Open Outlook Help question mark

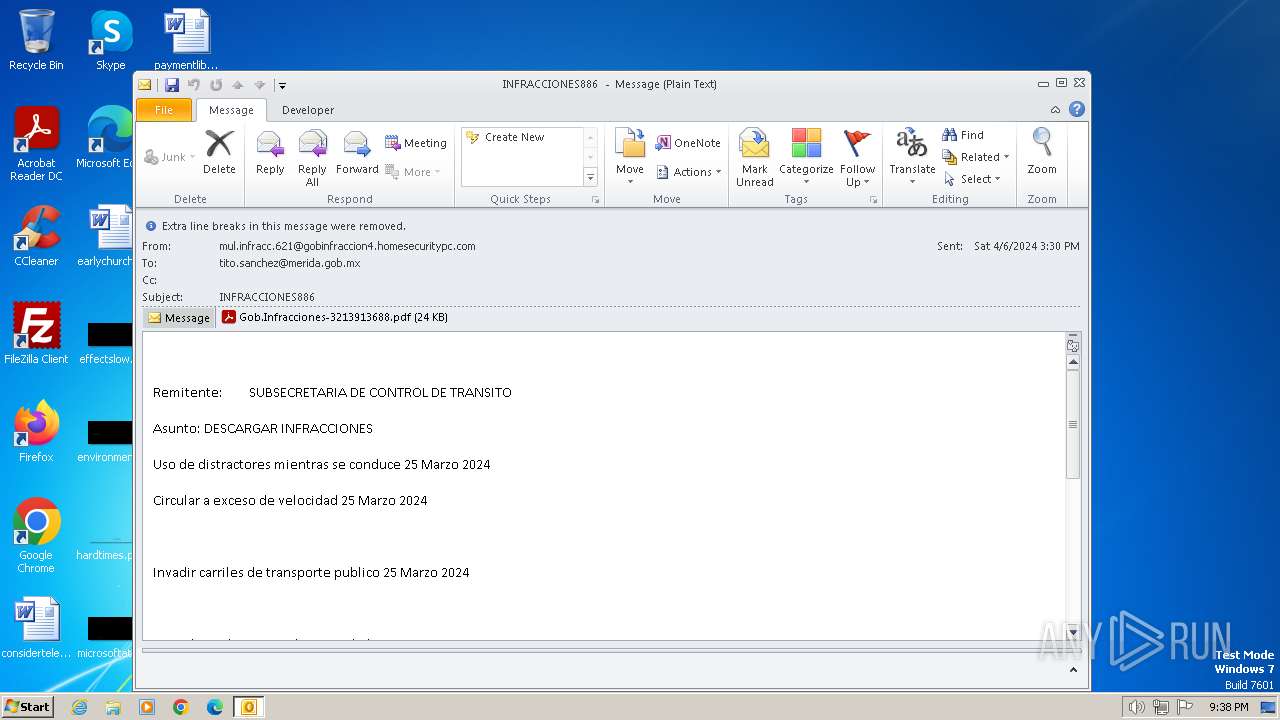click(1077, 109)
